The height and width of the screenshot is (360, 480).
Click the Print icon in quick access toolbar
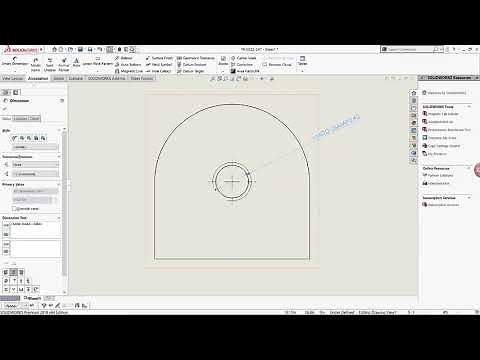90,49
